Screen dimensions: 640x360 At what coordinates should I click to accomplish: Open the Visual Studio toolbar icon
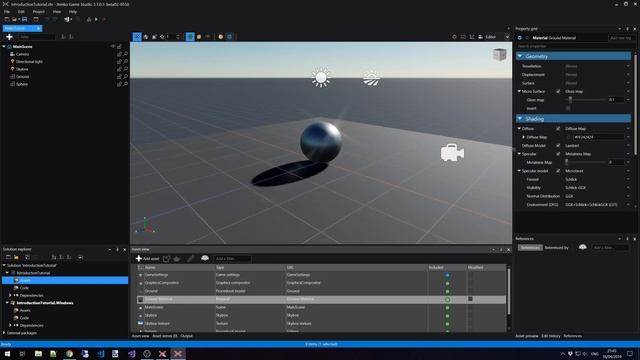[67, 19]
